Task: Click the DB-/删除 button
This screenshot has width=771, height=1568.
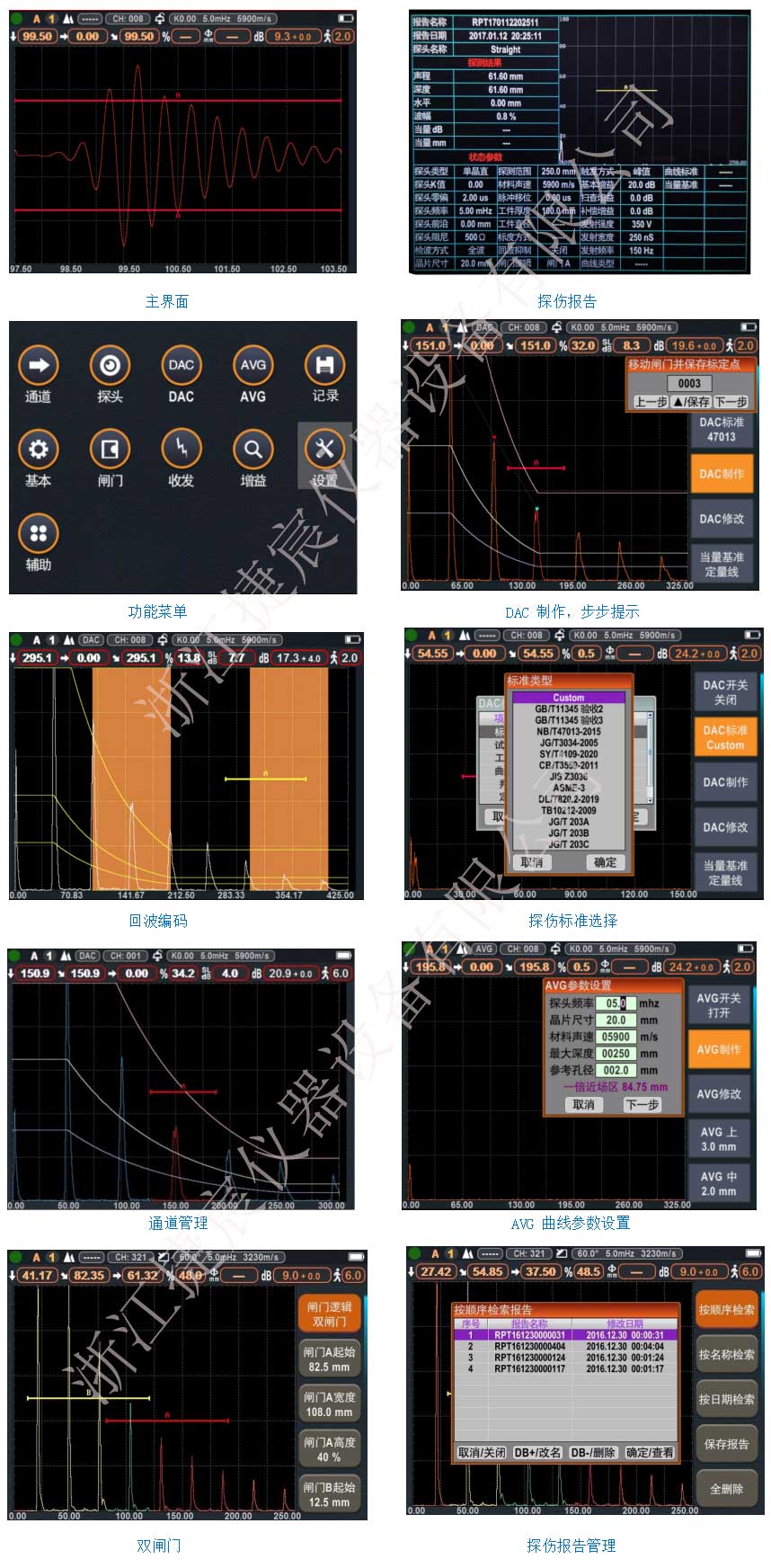Action: tap(591, 1453)
